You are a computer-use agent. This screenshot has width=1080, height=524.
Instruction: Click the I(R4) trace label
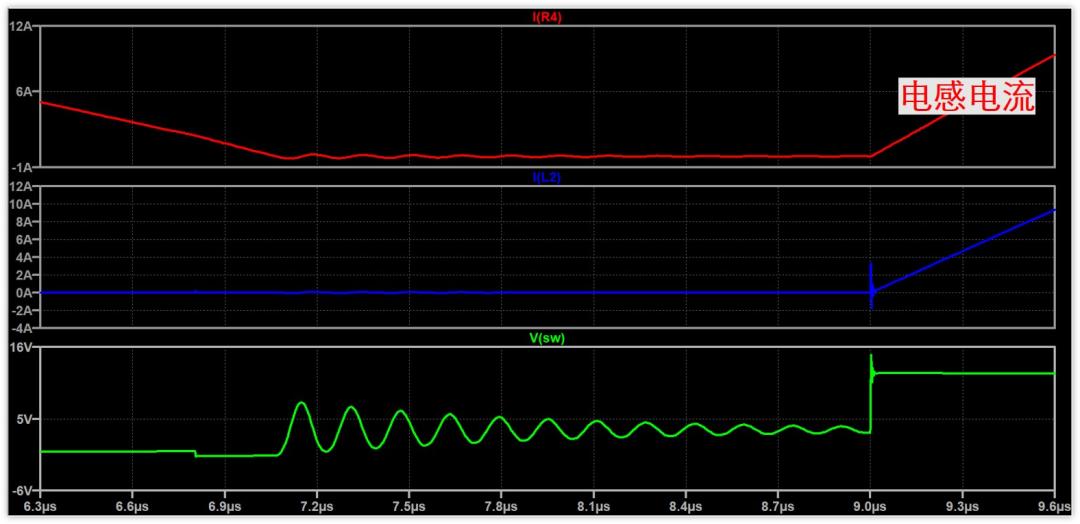pos(548,19)
